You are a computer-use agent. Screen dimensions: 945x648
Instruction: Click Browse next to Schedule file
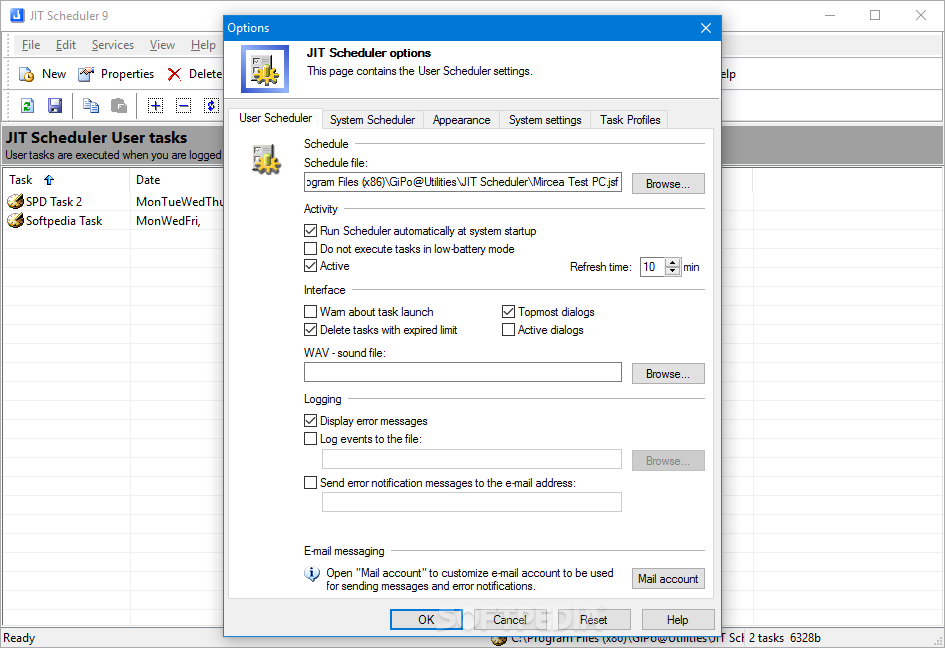click(668, 184)
